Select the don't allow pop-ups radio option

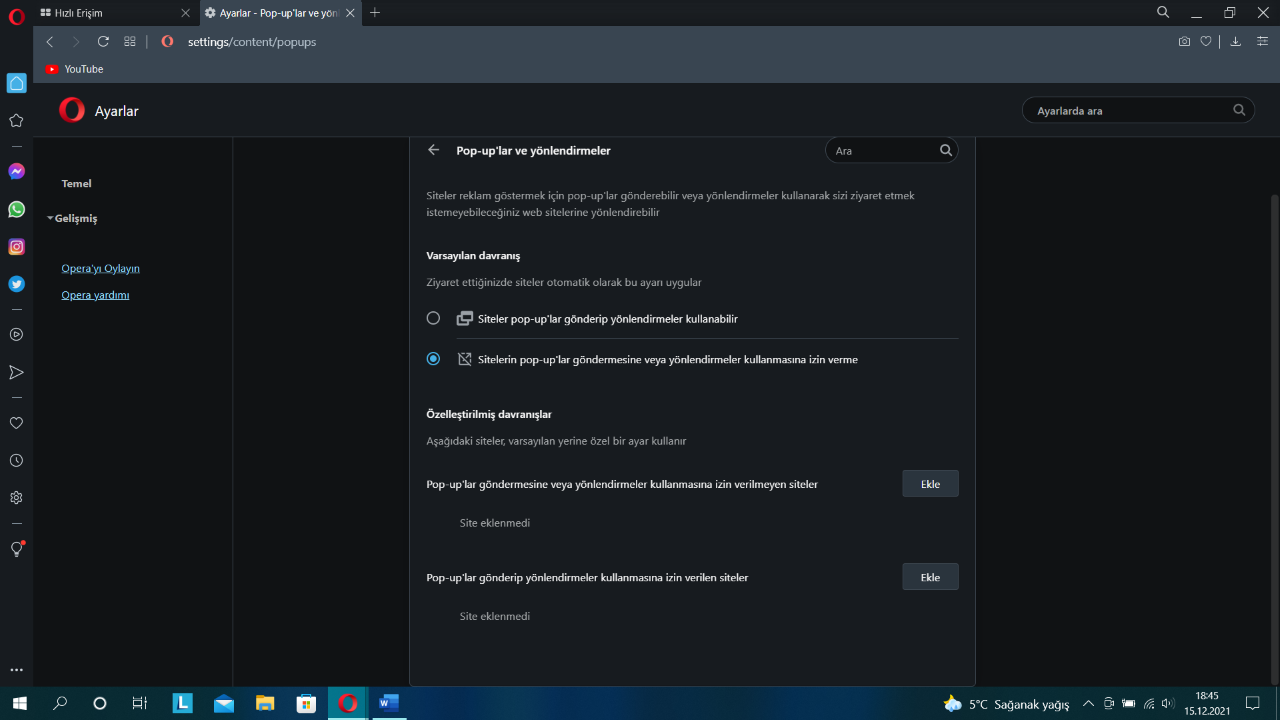click(433, 359)
